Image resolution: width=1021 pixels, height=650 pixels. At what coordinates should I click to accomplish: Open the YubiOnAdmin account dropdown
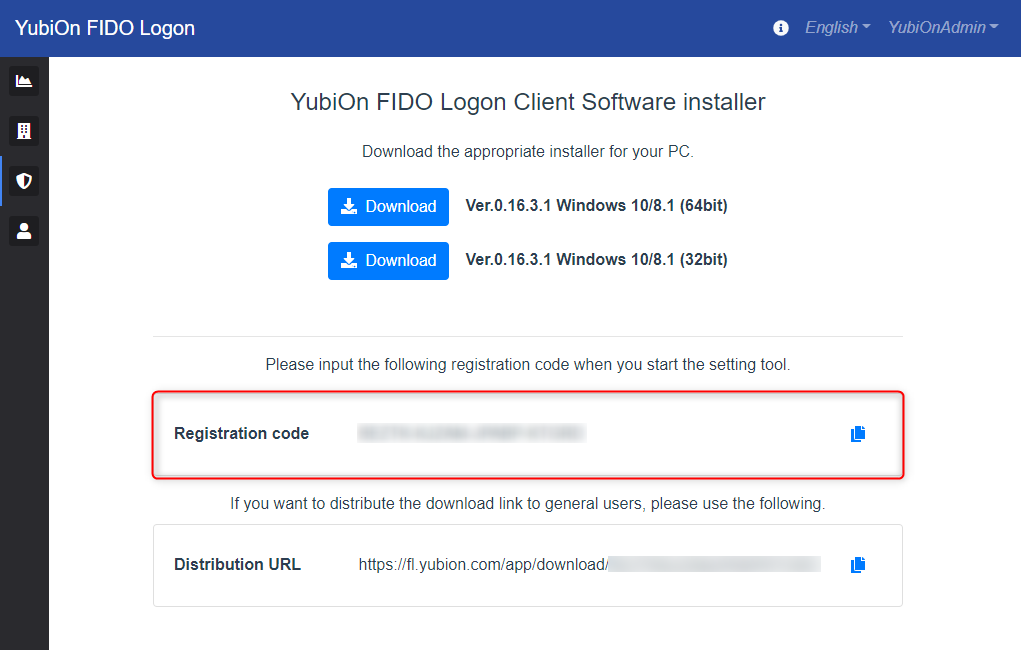coord(943,28)
